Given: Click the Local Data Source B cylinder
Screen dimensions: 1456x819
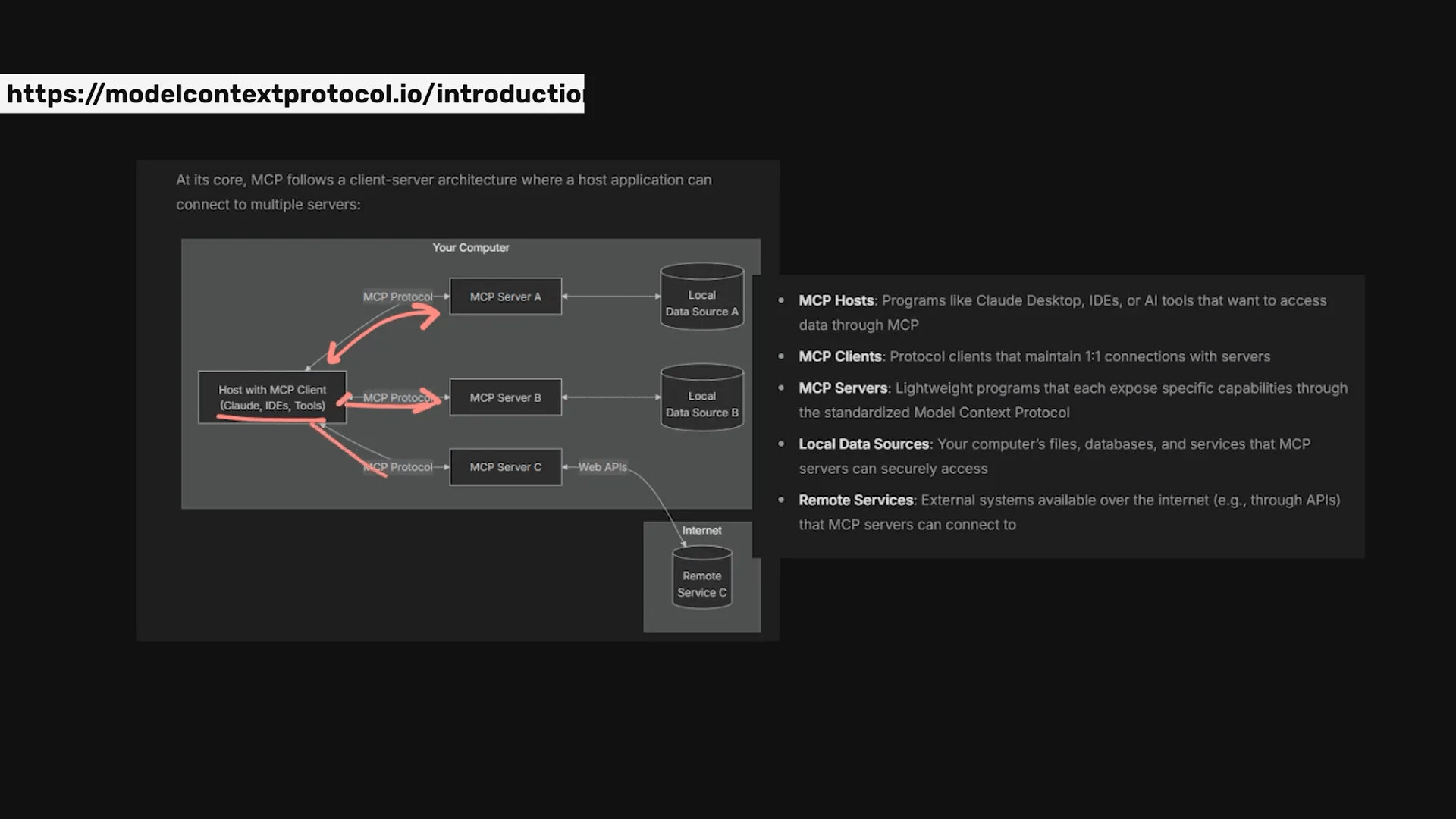Looking at the screenshot, I should pyautogui.click(x=702, y=397).
